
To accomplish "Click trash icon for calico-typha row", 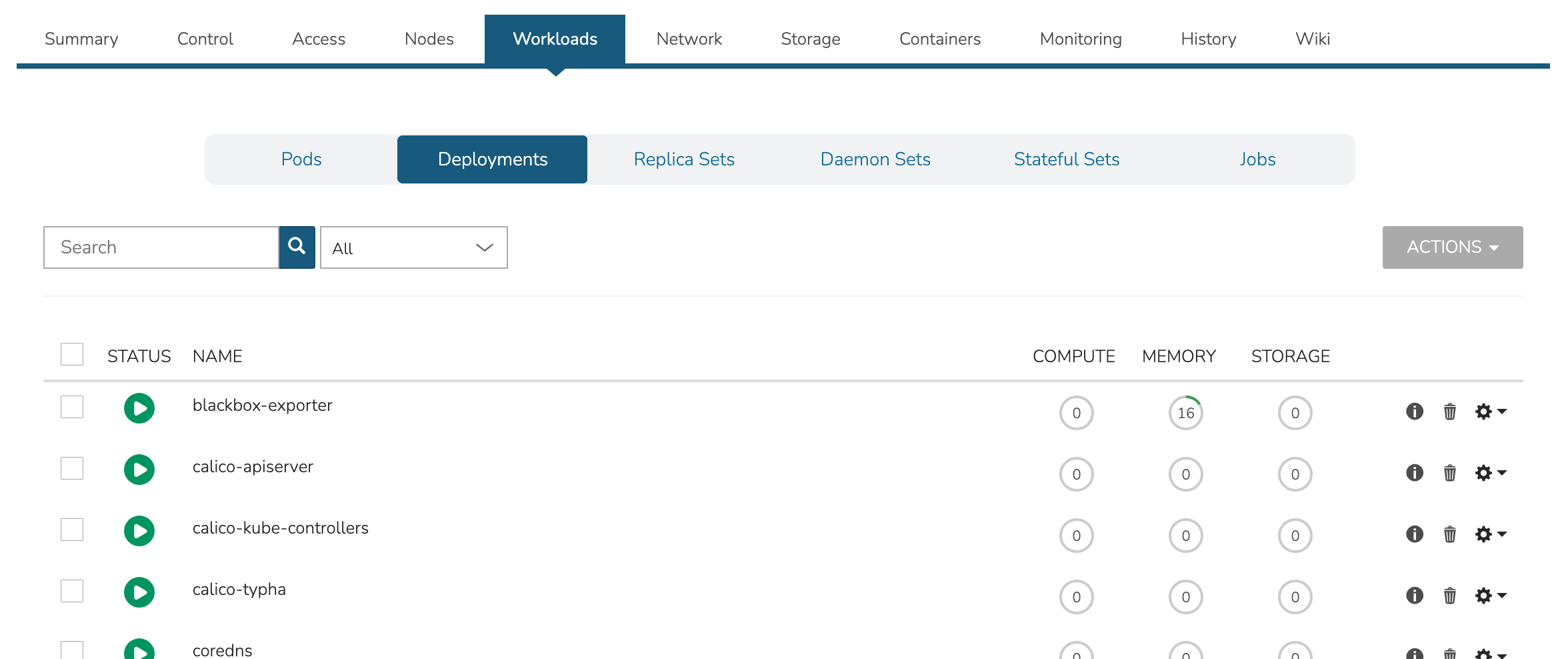I will coord(1449,596).
